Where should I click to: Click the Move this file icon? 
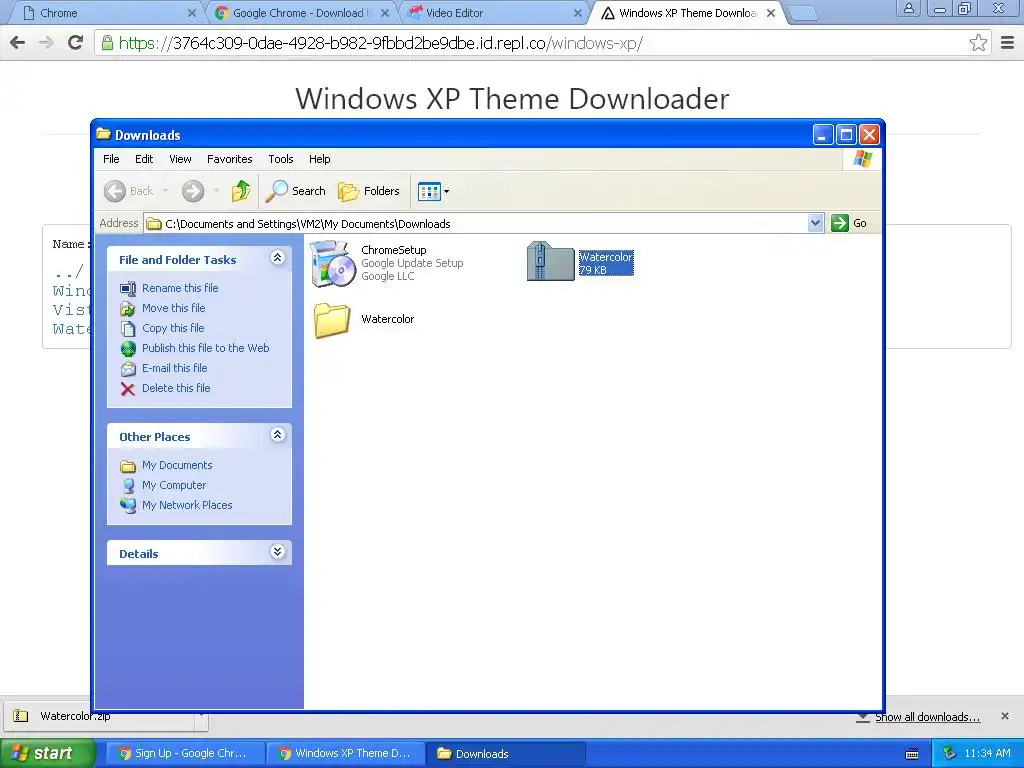[x=128, y=308]
